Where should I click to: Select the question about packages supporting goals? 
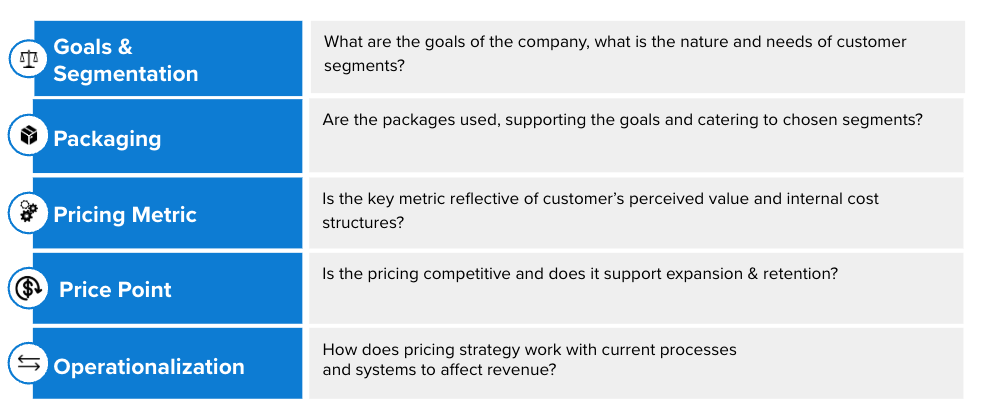[x=622, y=119]
